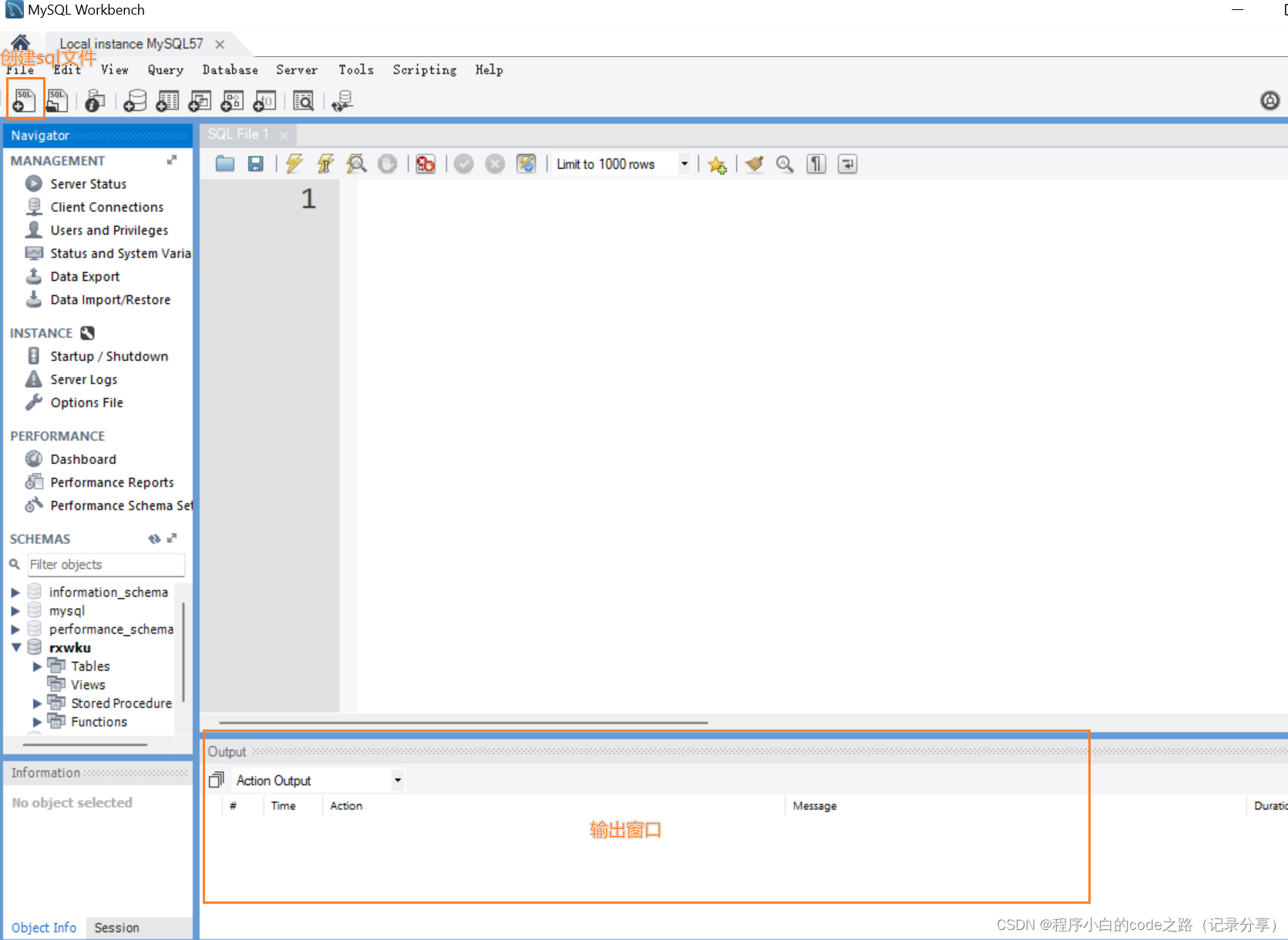
Task: Open the object inspector info icon
Action: (95, 100)
